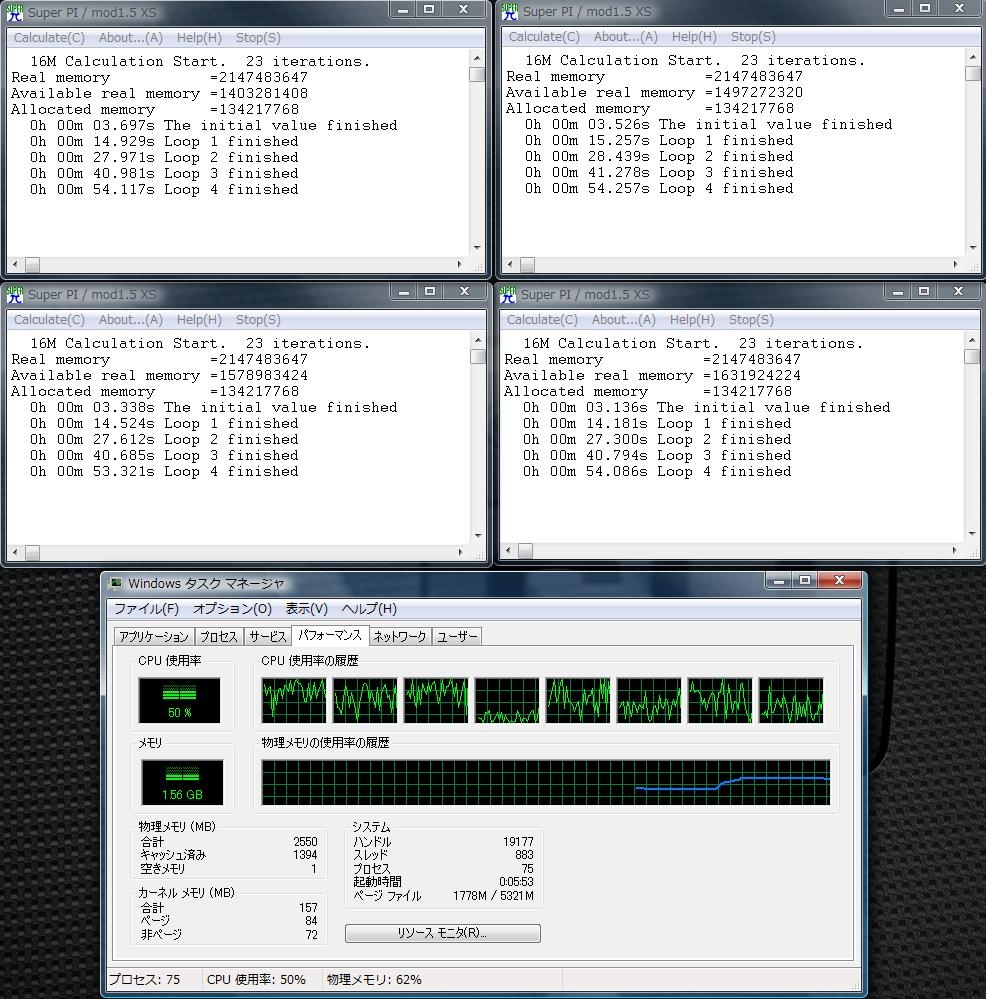The width and height of the screenshot is (986, 999).
Task: Click scroll-left arrow in bottom-right Super PI
Action: (x=508, y=550)
